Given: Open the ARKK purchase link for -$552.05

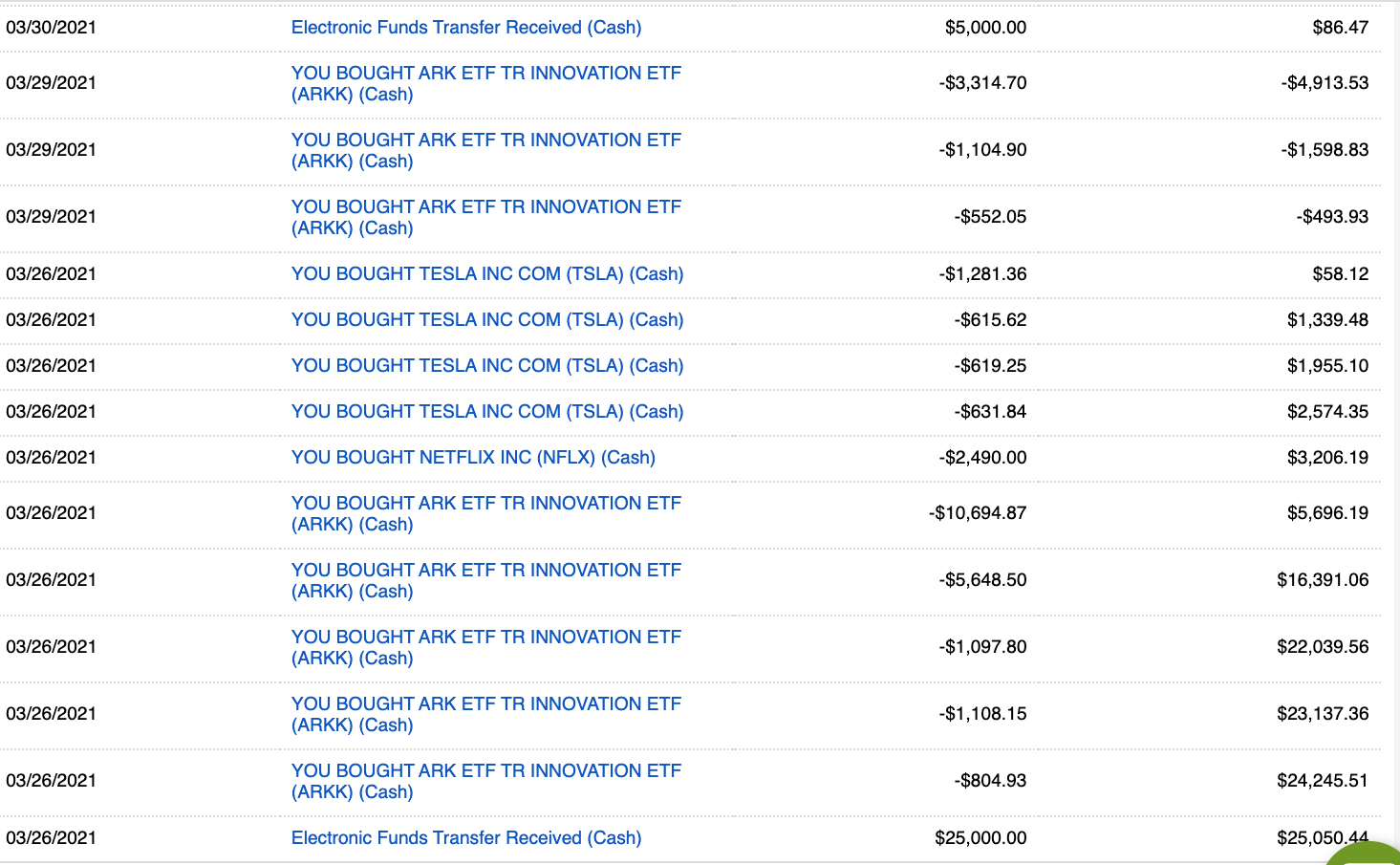Looking at the screenshot, I should click(x=486, y=217).
